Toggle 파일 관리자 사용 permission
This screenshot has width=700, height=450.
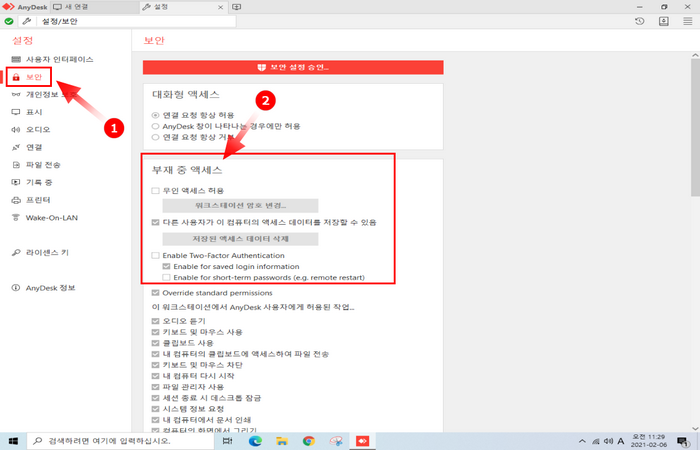click(155, 387)
